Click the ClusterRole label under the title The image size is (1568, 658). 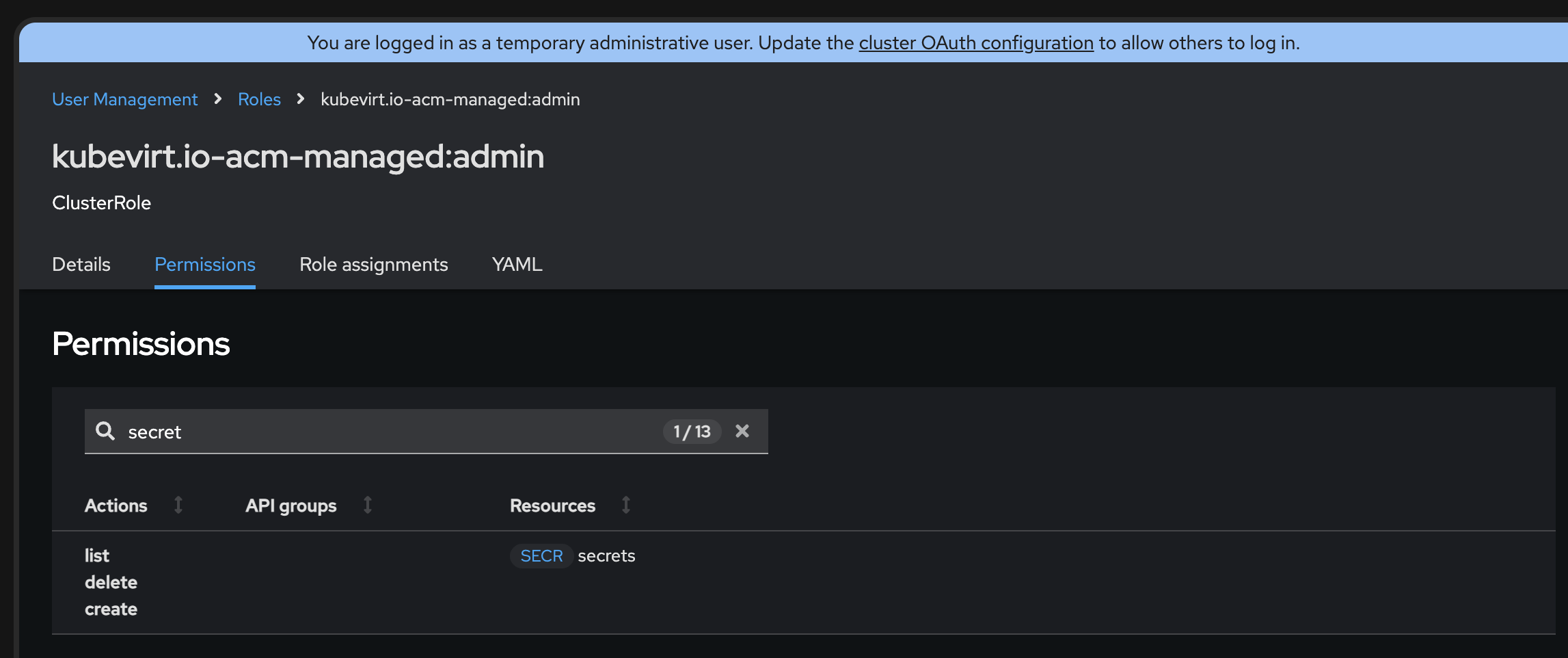[x=102, y=203]
